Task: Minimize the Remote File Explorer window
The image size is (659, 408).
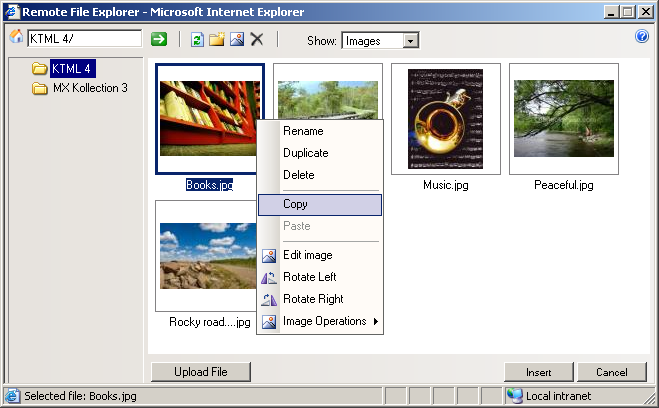Action: pos(612,12)
